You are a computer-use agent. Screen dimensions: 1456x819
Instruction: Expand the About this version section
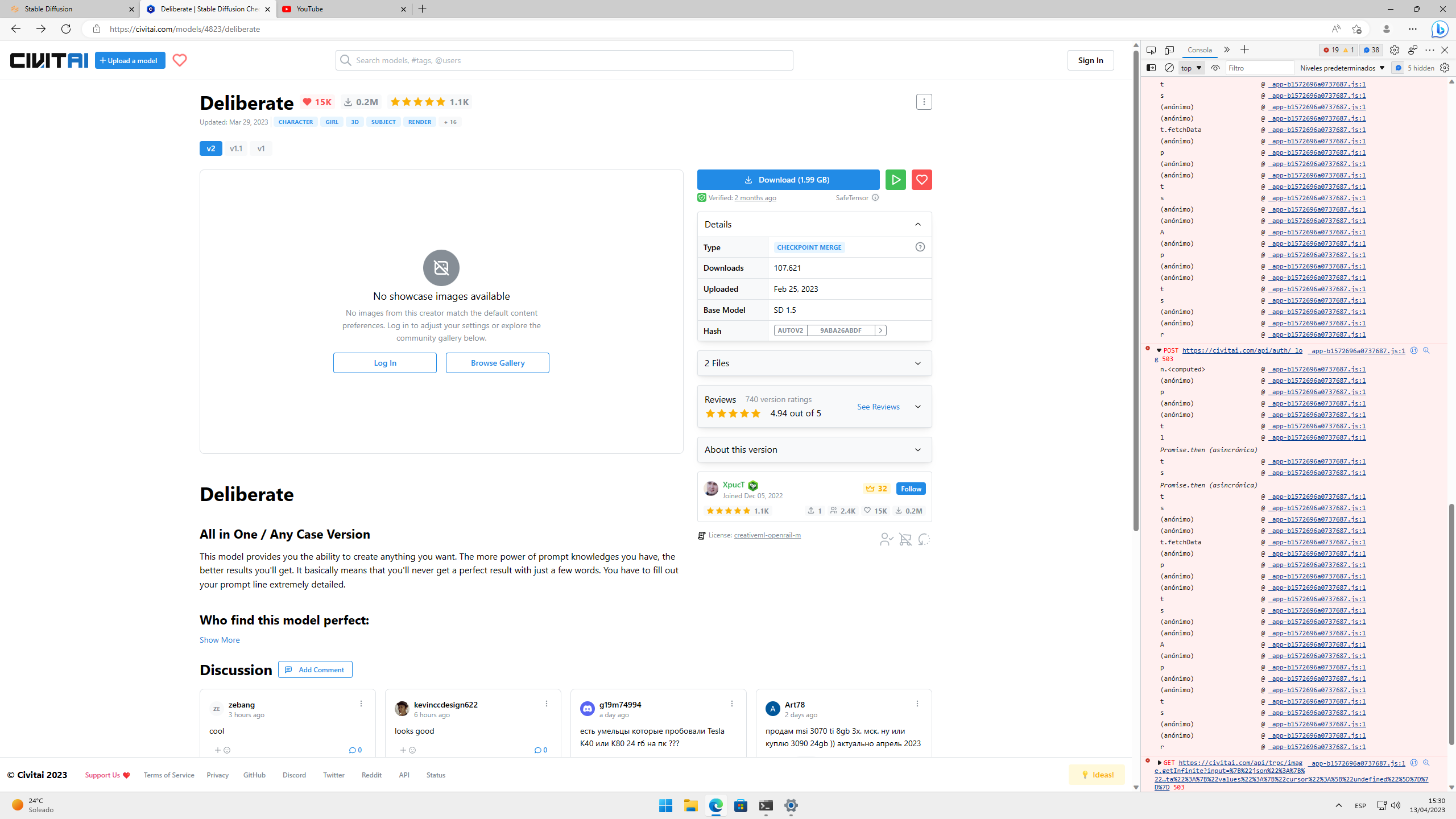814,449
